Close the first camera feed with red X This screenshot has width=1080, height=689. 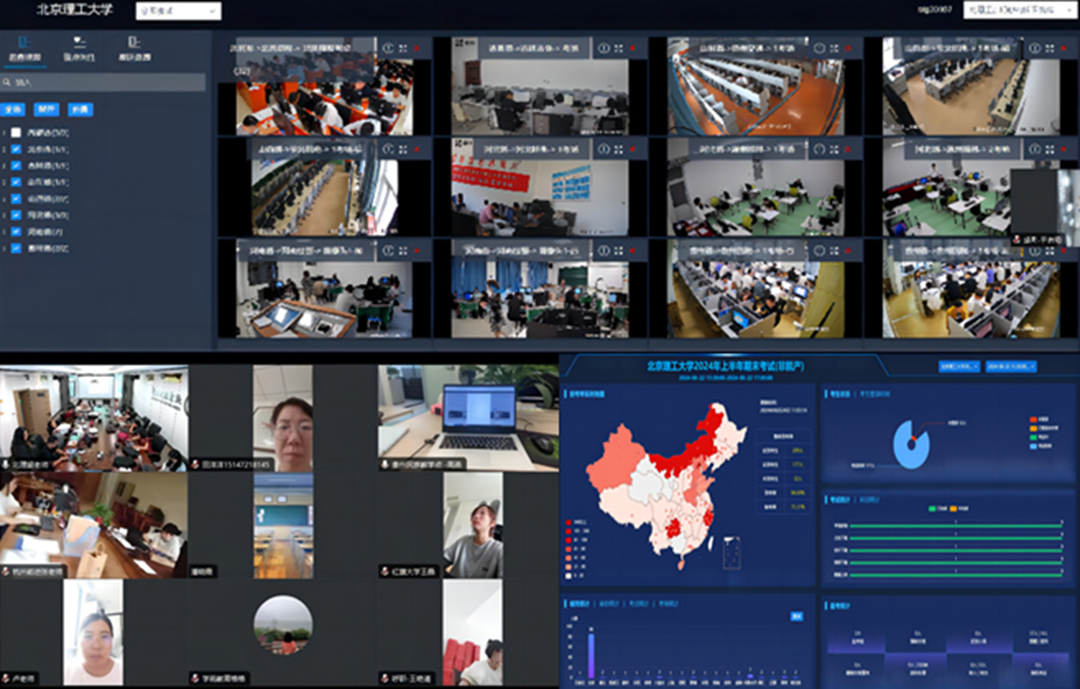417,48
